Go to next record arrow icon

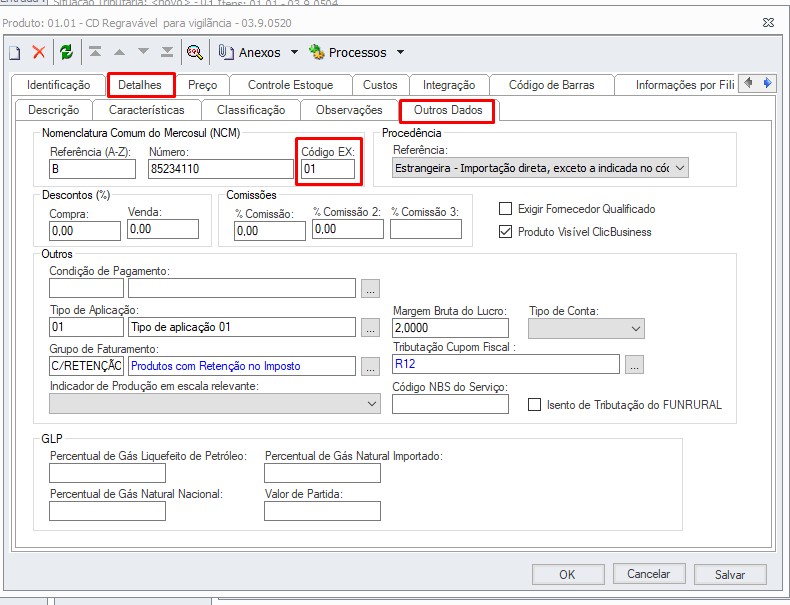144,51
